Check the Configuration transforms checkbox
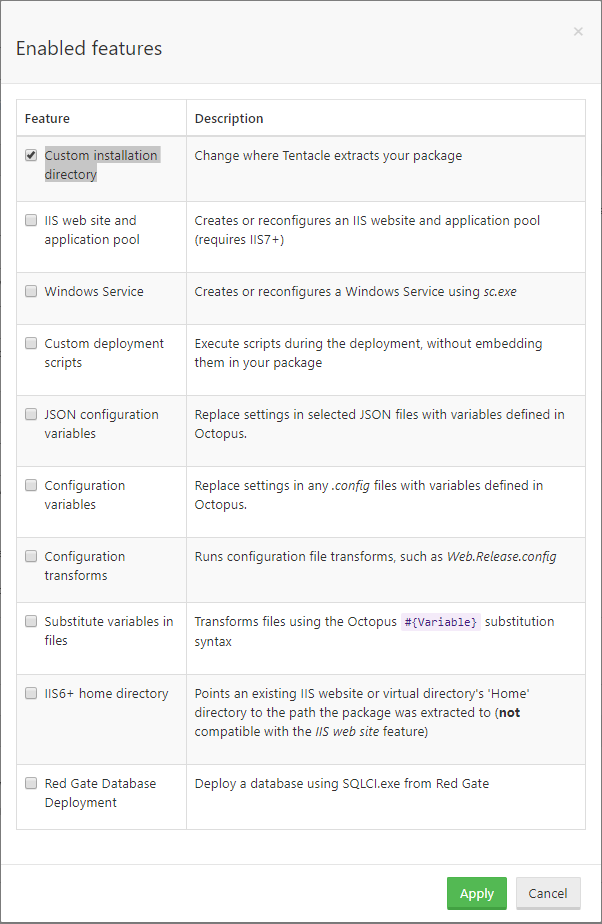 [31, 555]
